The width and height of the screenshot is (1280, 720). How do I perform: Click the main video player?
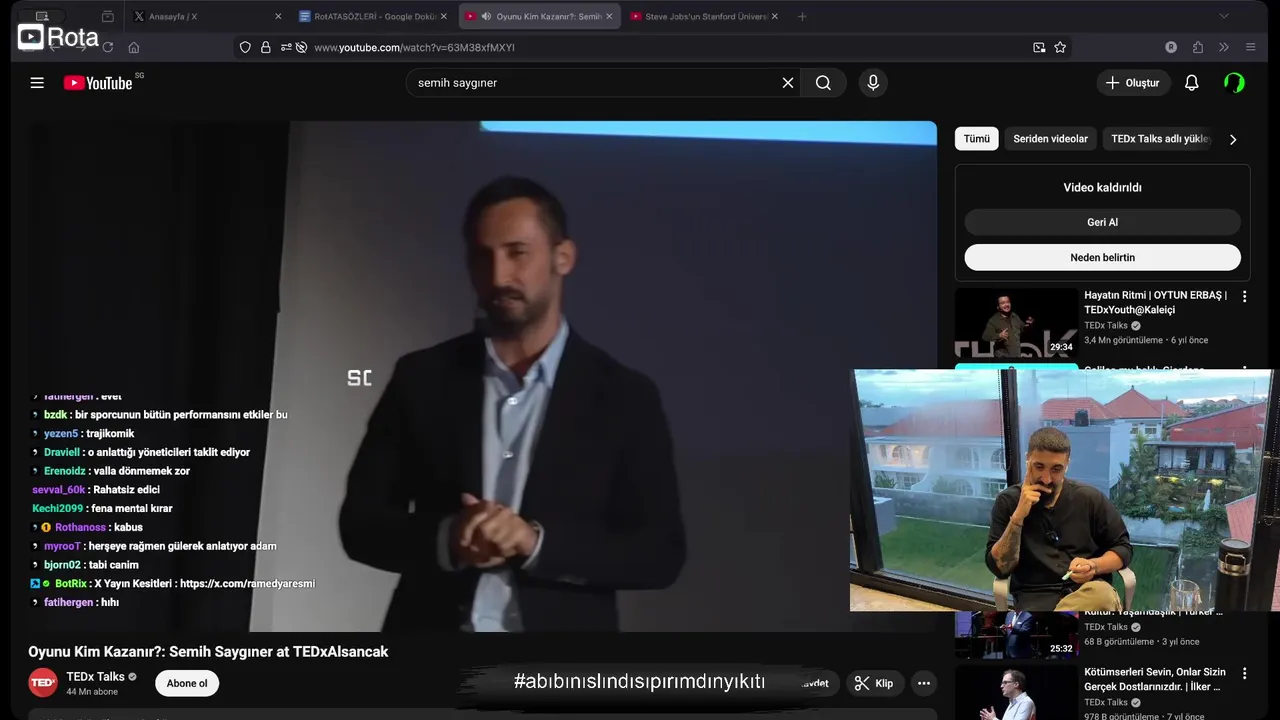(482, 376)
